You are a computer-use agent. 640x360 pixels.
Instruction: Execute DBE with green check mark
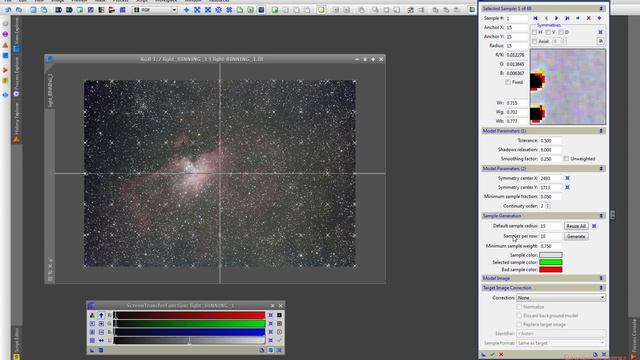click(492, 354)
